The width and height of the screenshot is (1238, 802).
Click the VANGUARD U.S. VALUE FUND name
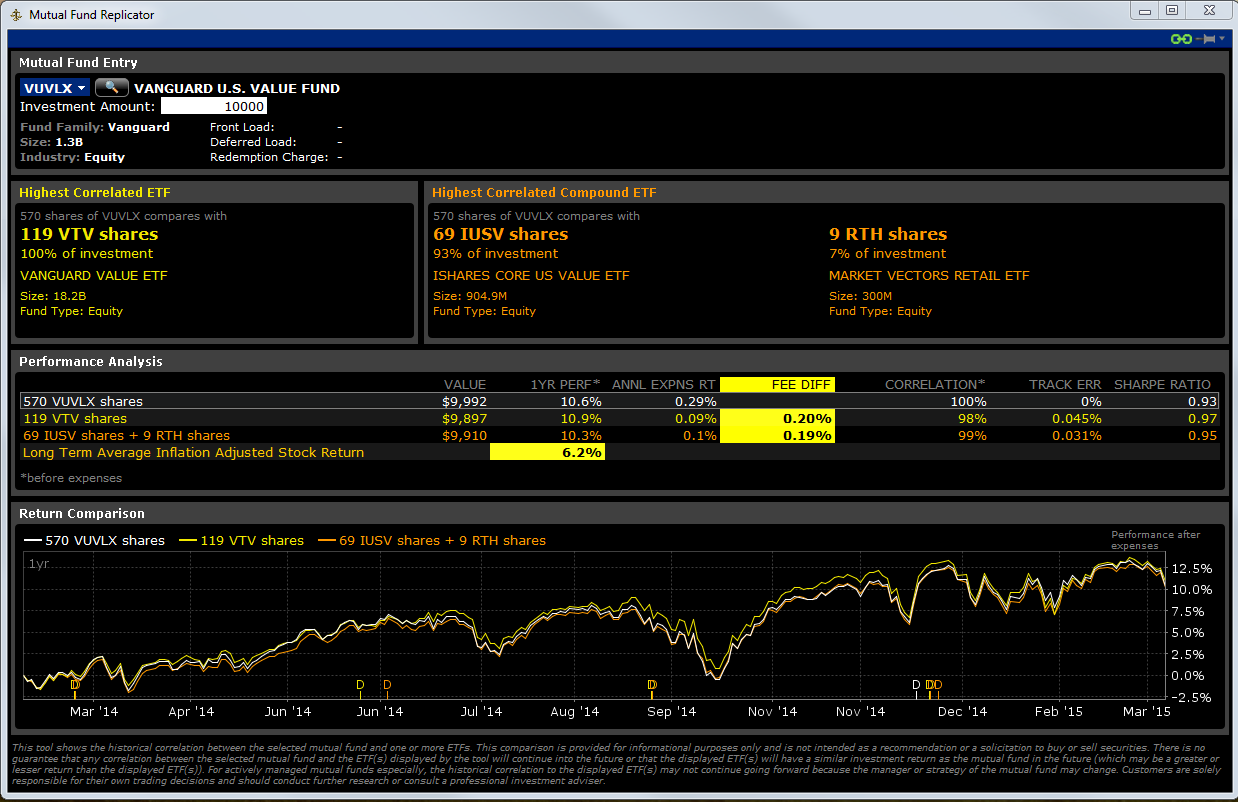click(237, 88)
